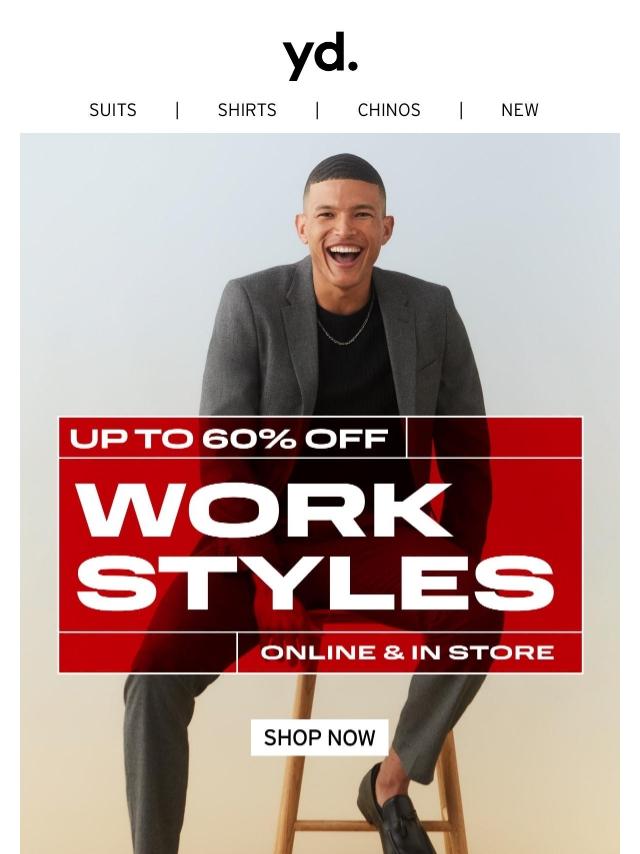This screenshot has width=640, height=854.
Task: Click the silver chain necklace
Action: [345, 326]
